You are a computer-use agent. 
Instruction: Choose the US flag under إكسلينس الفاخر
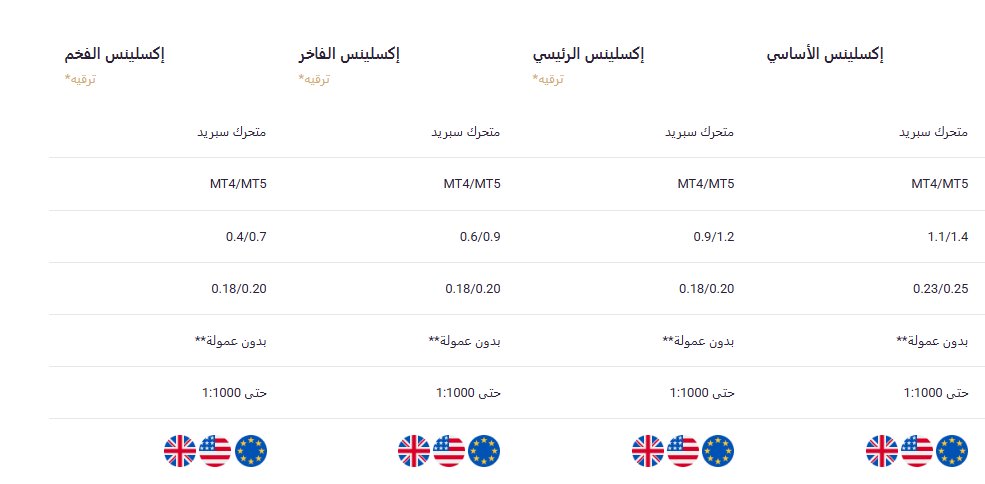[449, 451]
